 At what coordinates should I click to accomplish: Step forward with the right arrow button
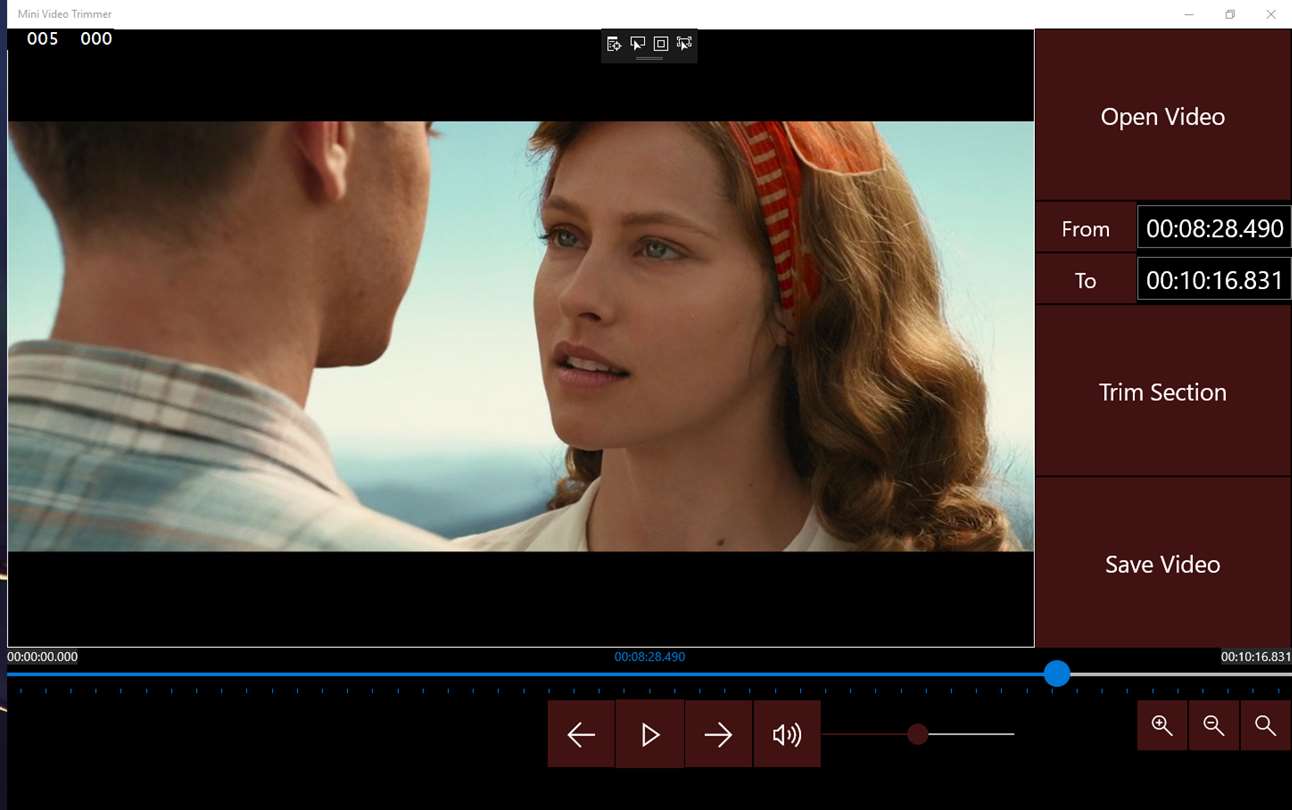[718, 734]
